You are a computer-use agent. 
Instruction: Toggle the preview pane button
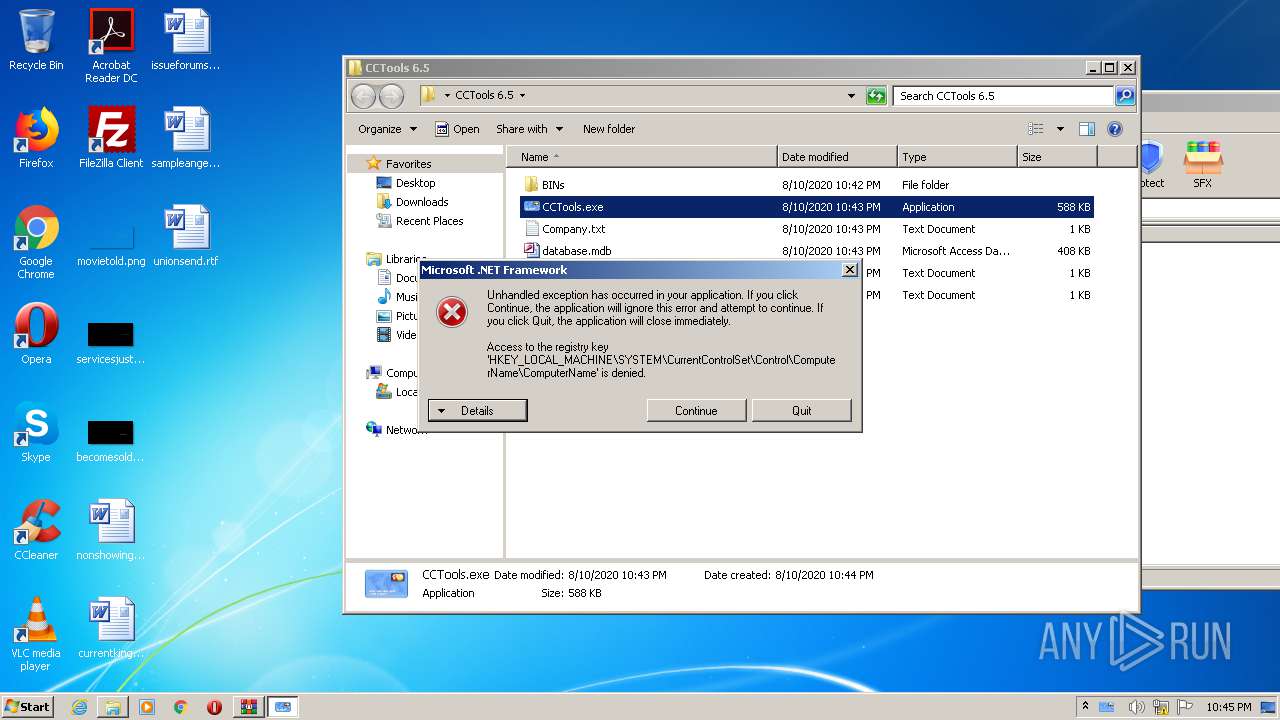[x=1087, y=129]
